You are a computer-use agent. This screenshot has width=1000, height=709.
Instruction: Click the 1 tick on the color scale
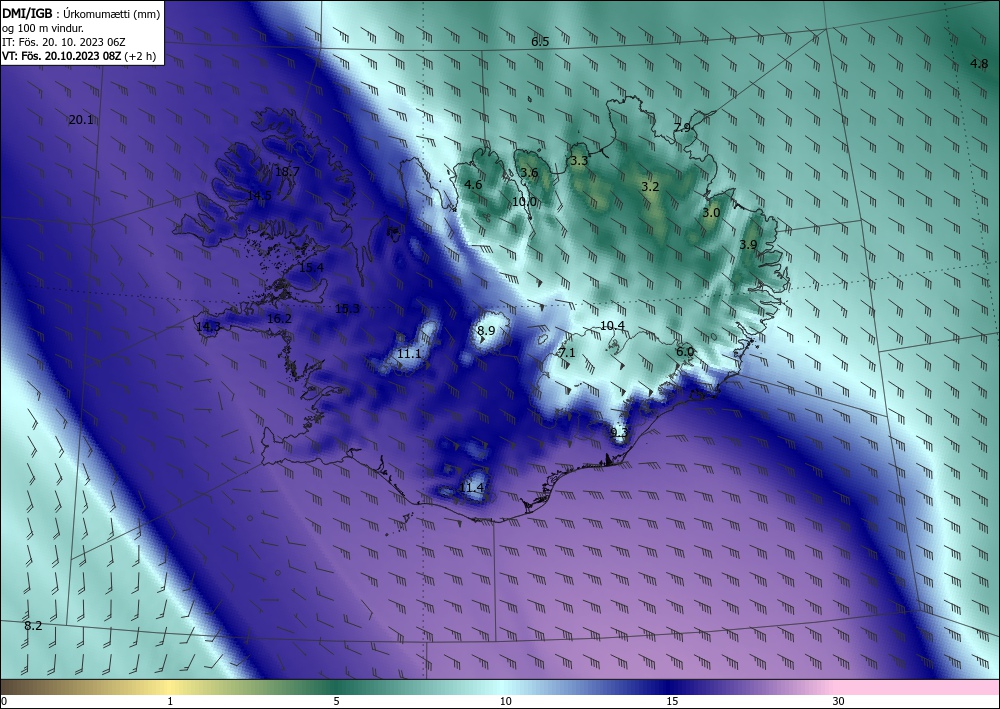pyautogui.click(x=170, y=702)
